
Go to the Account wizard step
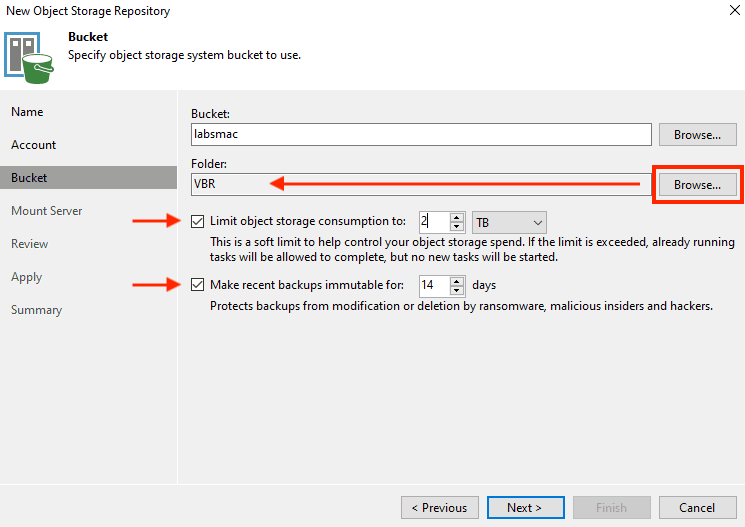point(33,145)
